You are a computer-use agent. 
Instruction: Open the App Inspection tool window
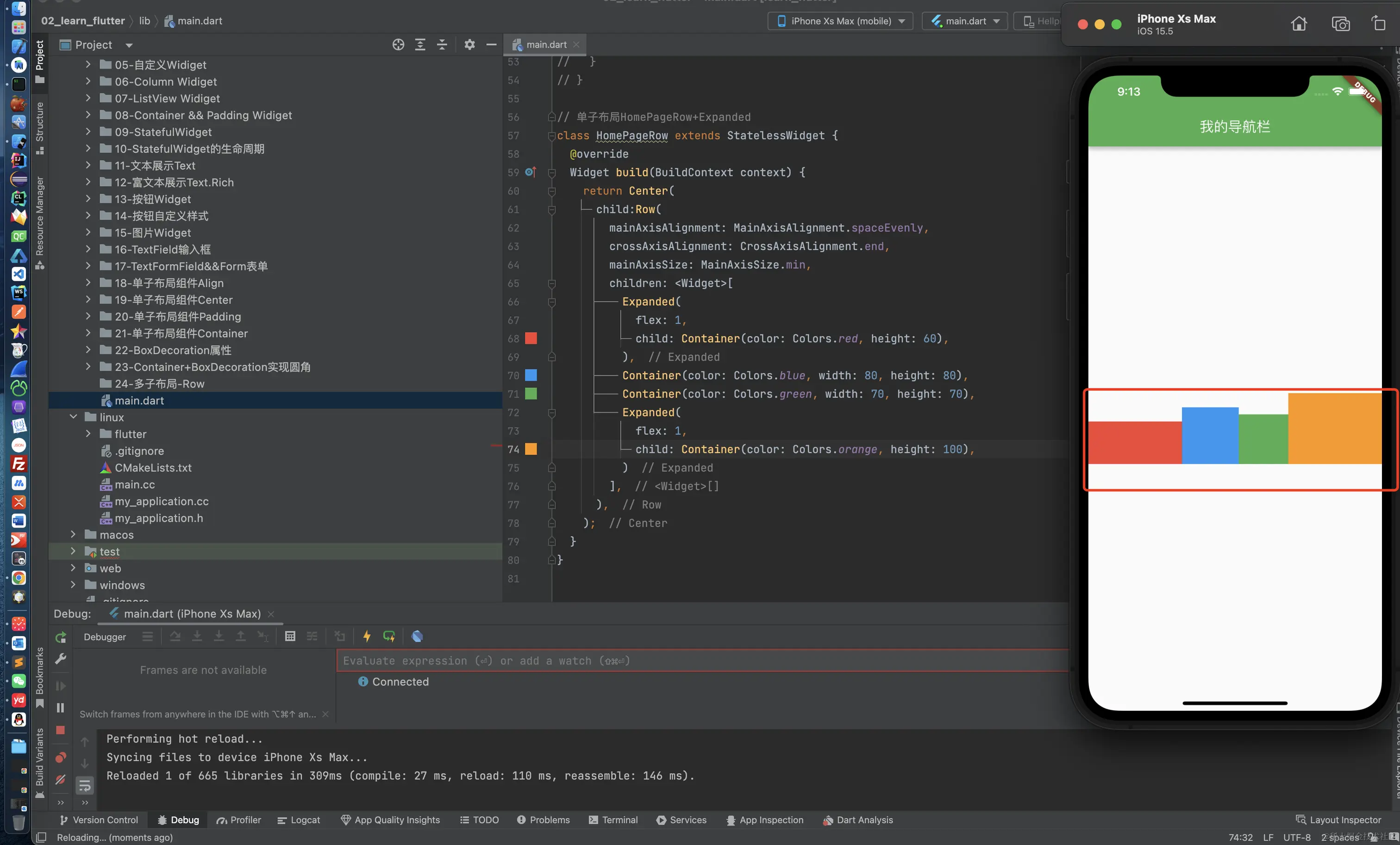tap(765, 820)
